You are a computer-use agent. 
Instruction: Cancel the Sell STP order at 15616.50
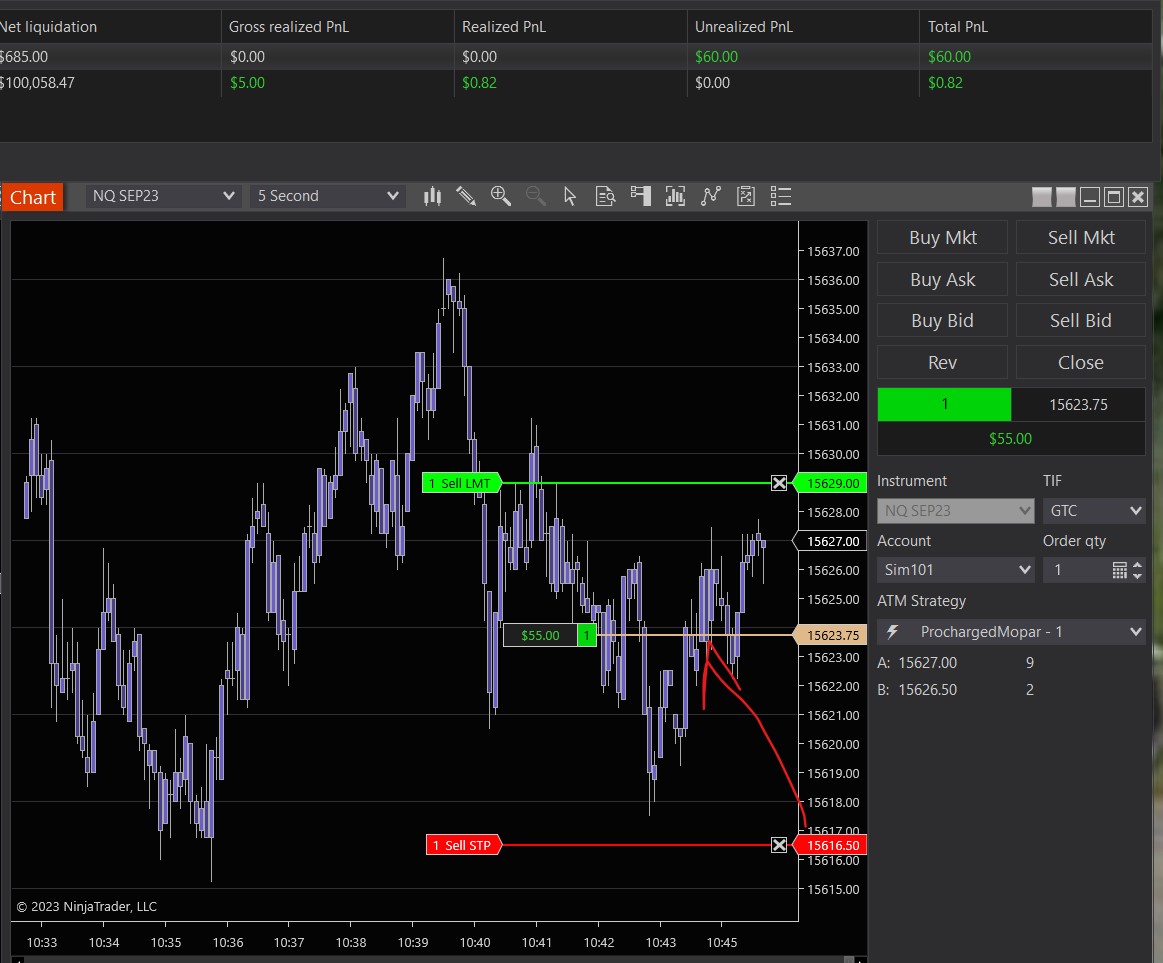779,846
